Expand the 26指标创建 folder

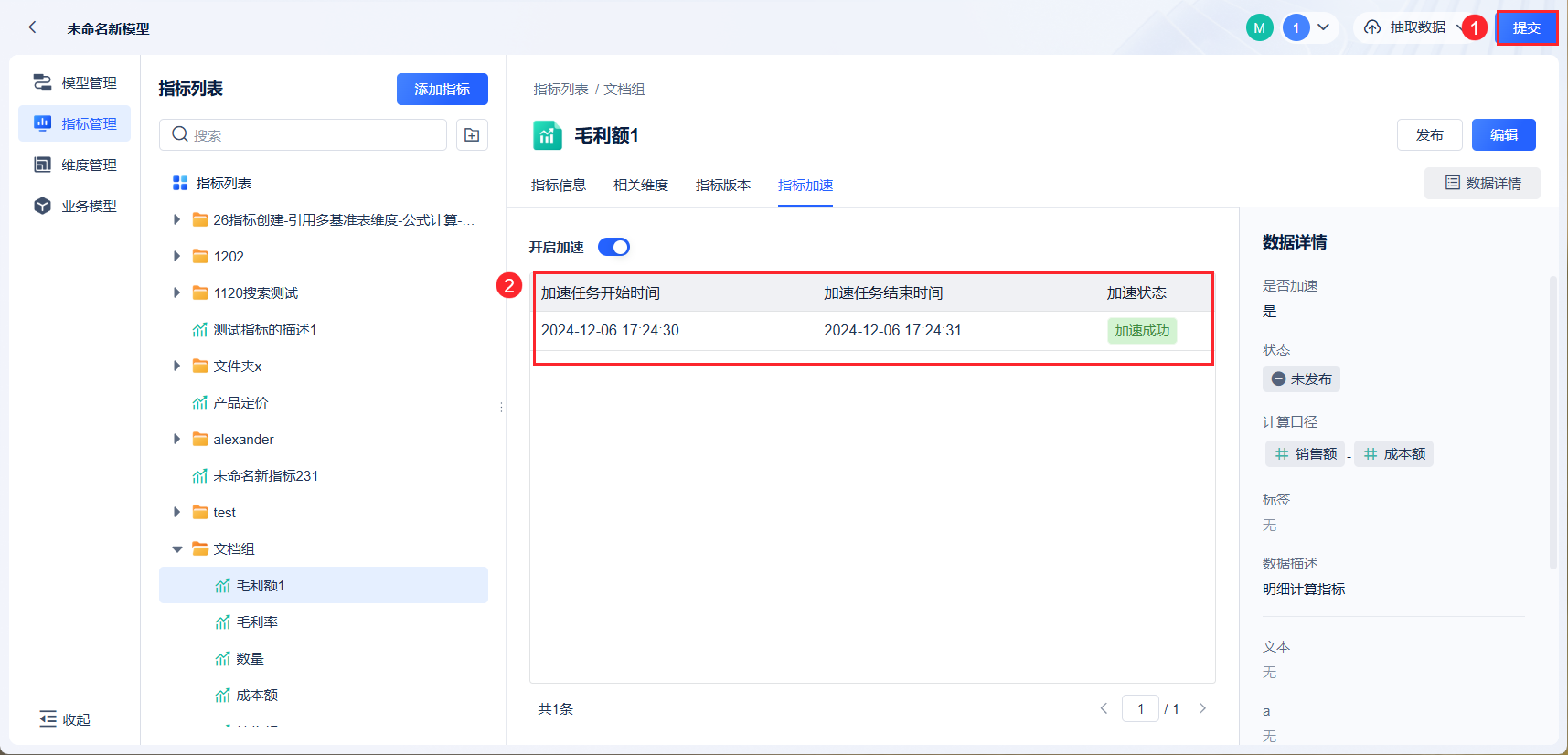coord(176,219)
